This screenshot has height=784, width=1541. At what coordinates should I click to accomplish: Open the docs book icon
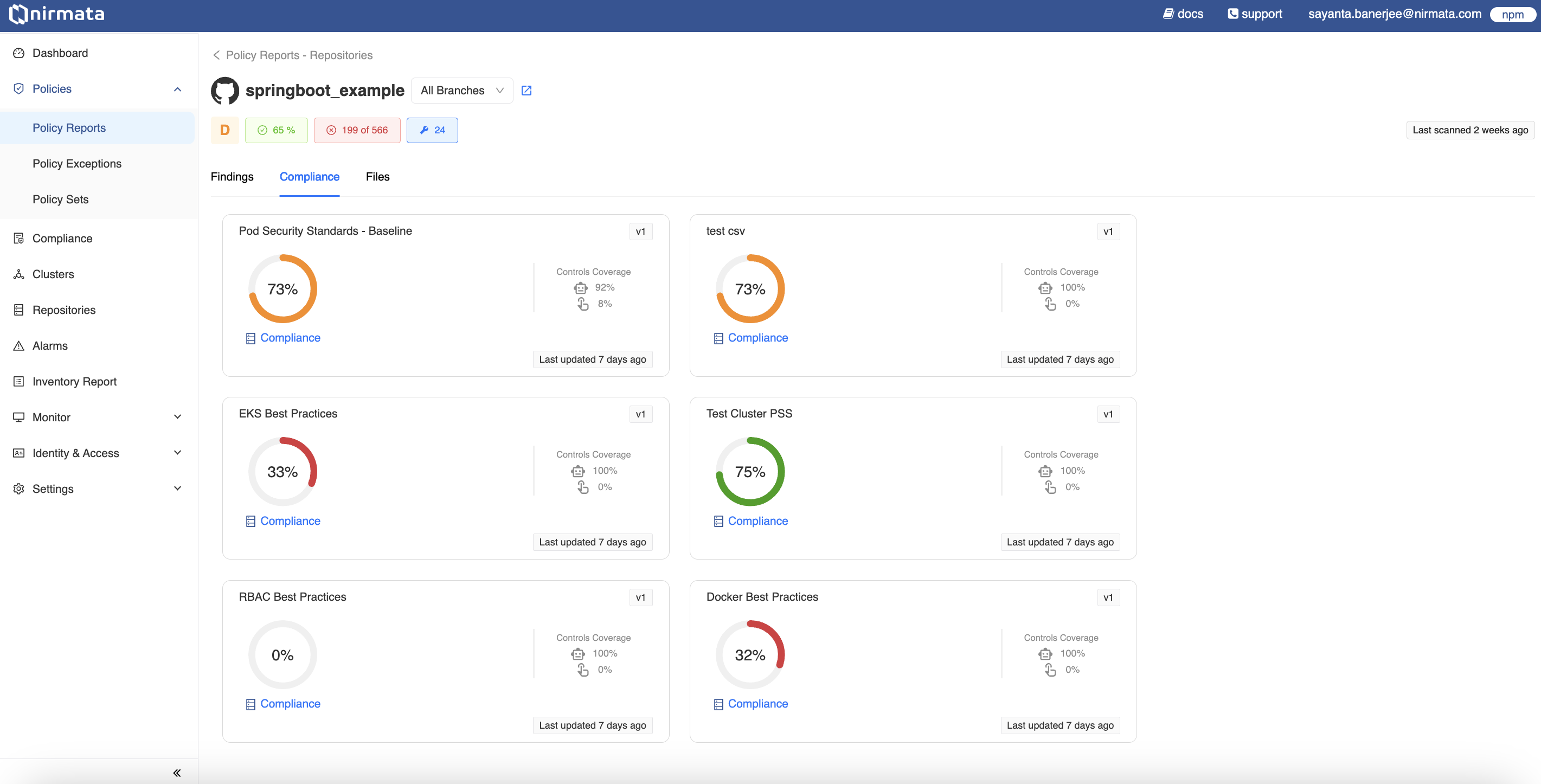click(1168, 14)
